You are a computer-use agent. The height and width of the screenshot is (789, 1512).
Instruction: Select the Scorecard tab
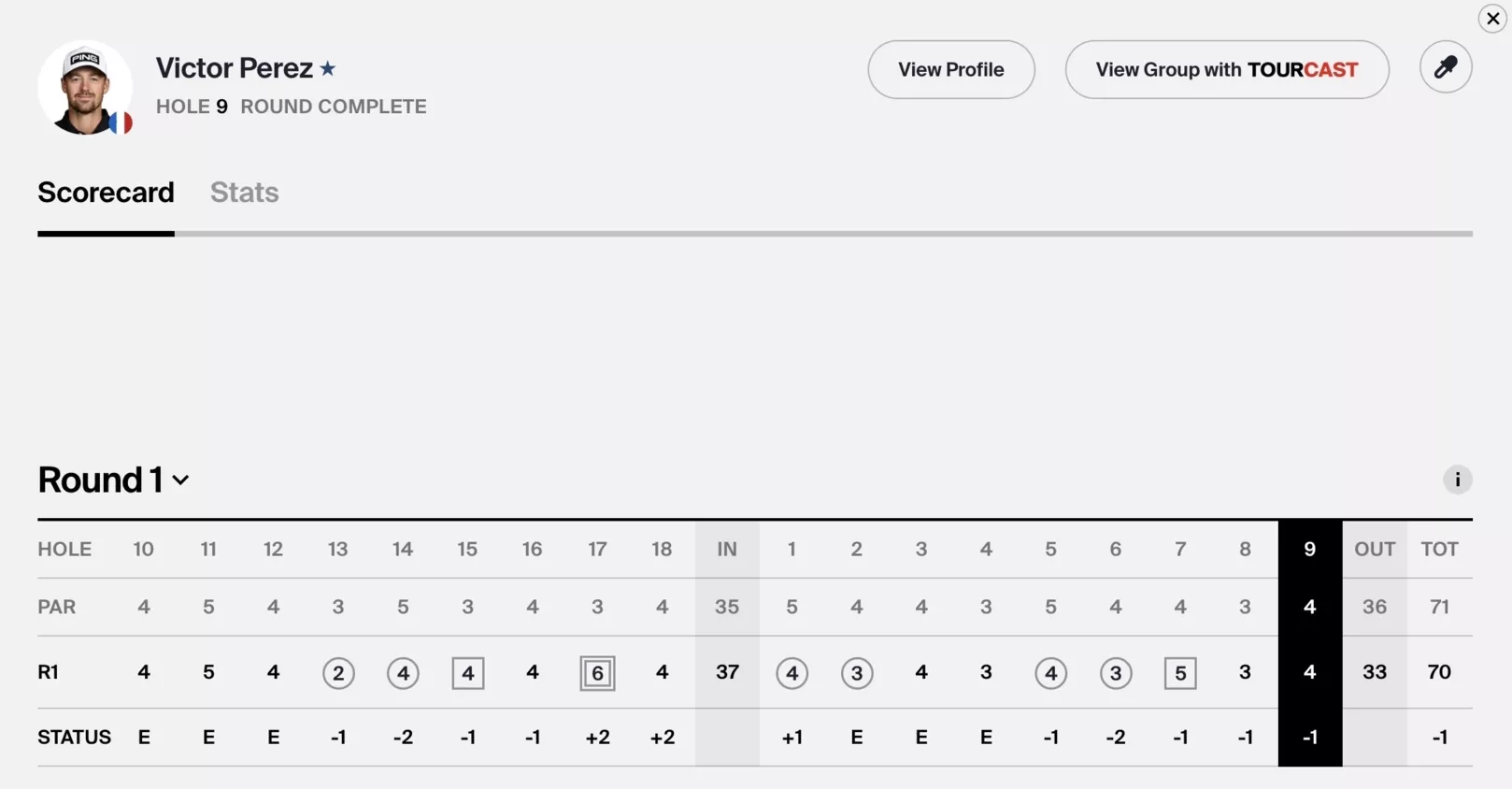[106, 192]
